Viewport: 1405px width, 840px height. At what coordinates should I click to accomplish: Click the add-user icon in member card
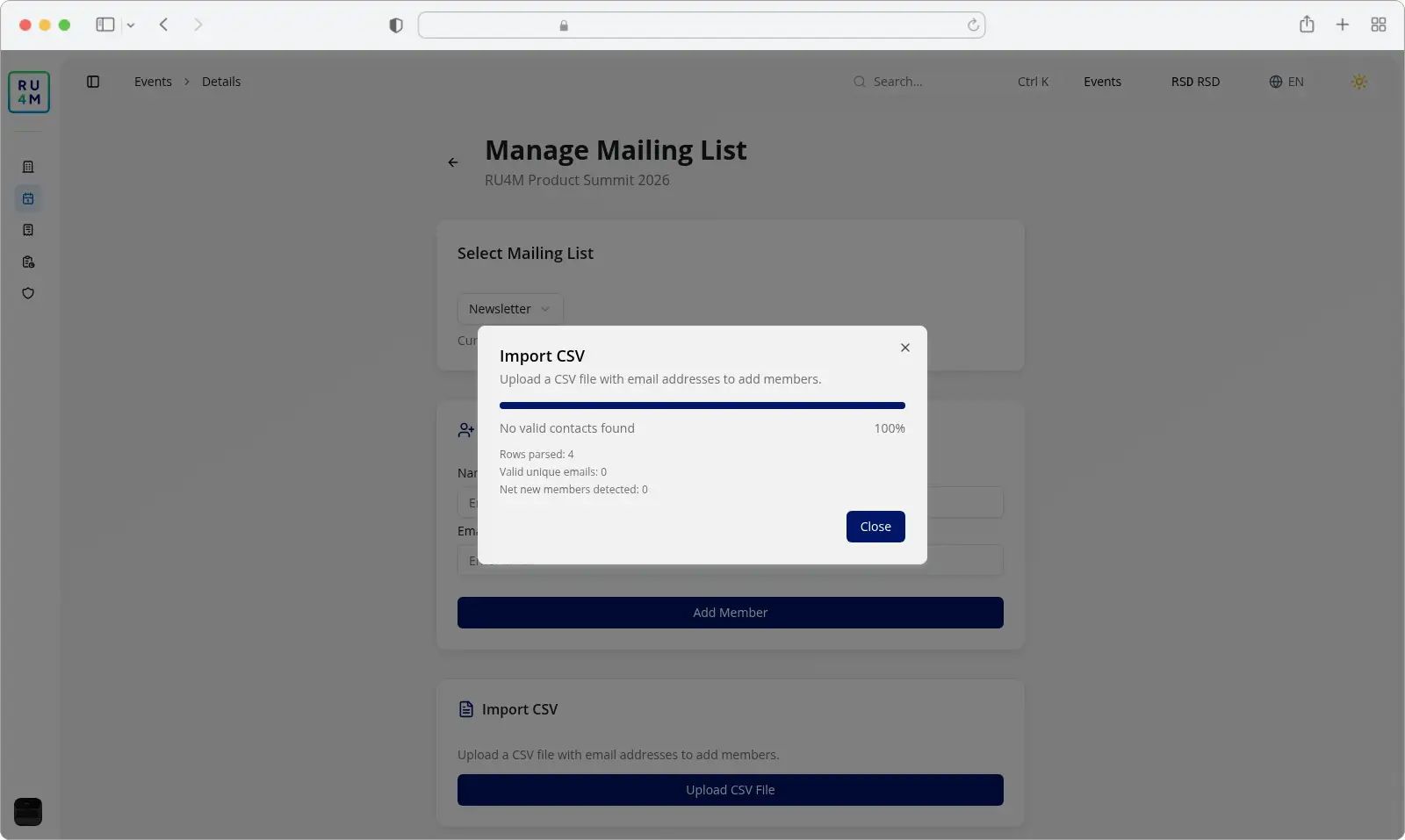point(466,430)
